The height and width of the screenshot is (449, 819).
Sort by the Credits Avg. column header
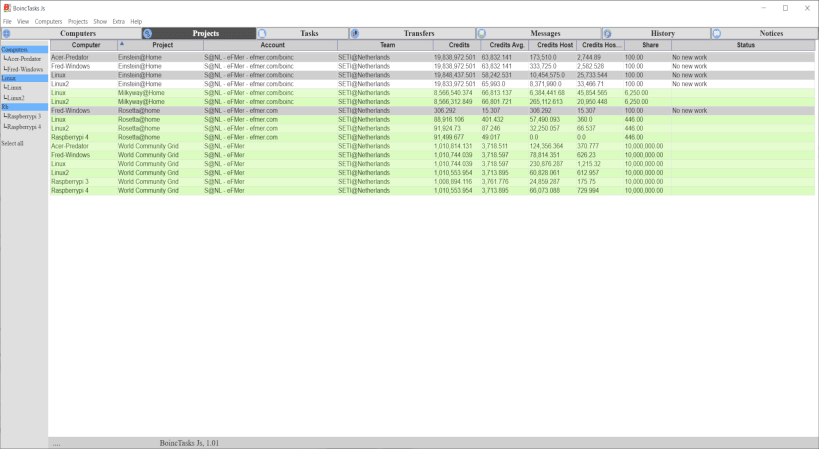(506, 45)
